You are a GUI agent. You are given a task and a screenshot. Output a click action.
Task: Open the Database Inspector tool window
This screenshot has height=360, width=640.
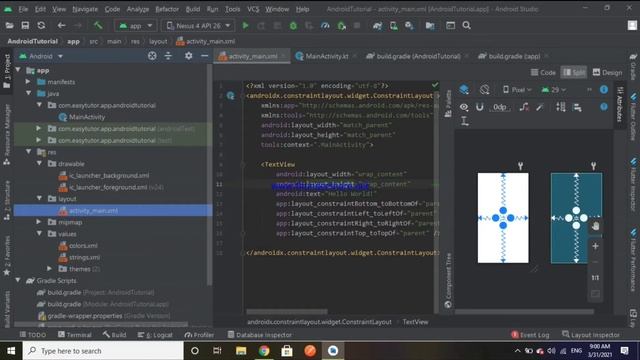pyautogui.click(x=260, y=335)
